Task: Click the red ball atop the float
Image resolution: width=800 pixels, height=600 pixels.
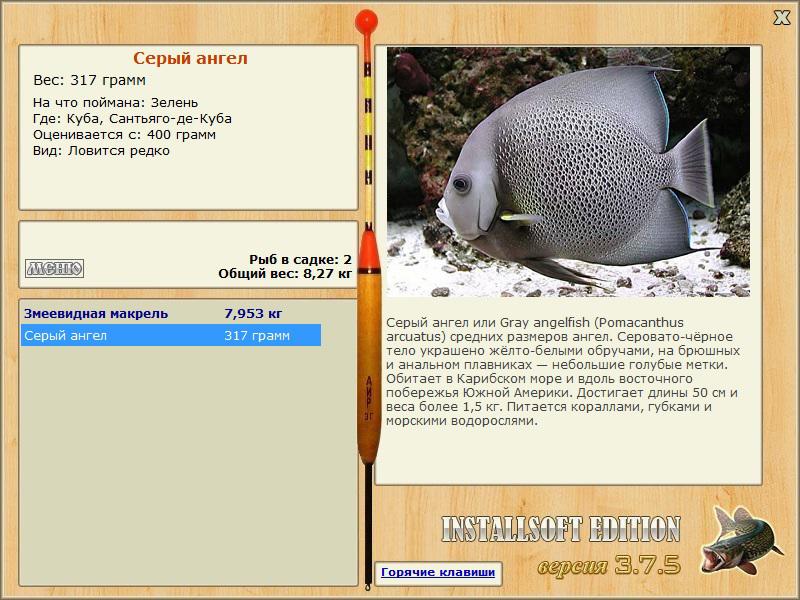Action: pos(366,21)
